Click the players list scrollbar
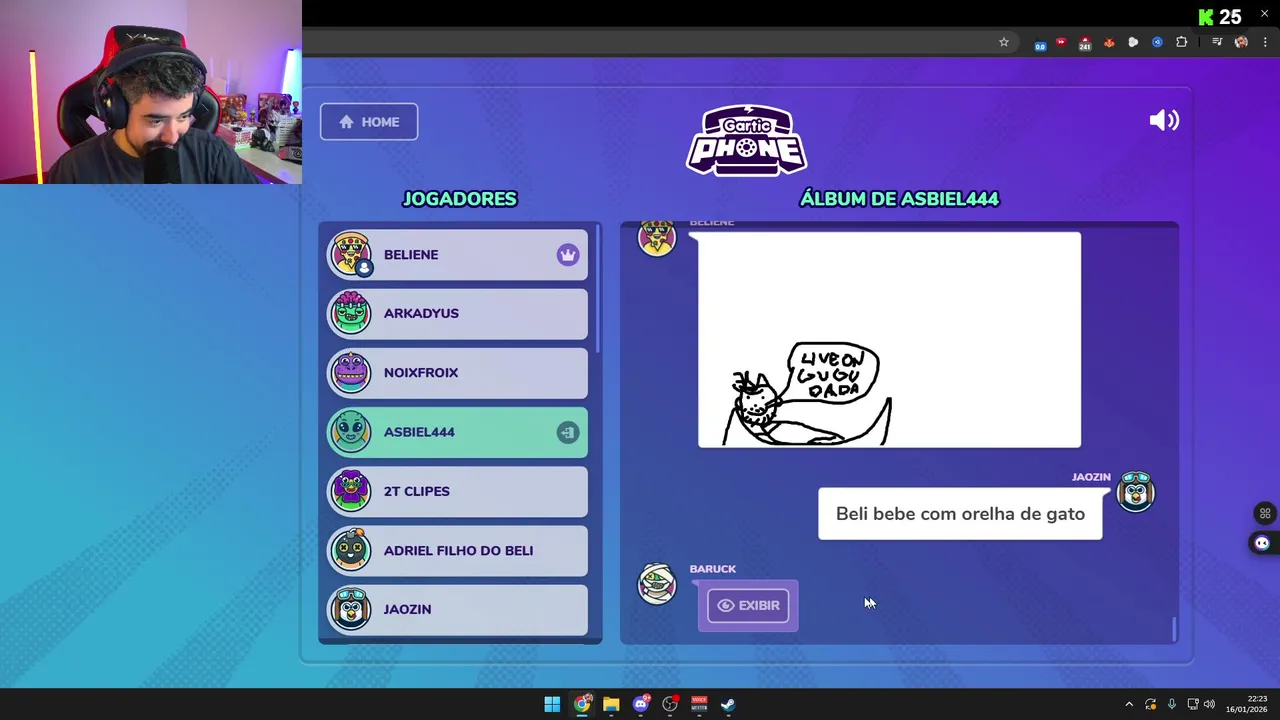Viewport: 1280px width, 720px height. tap(597, 290)
